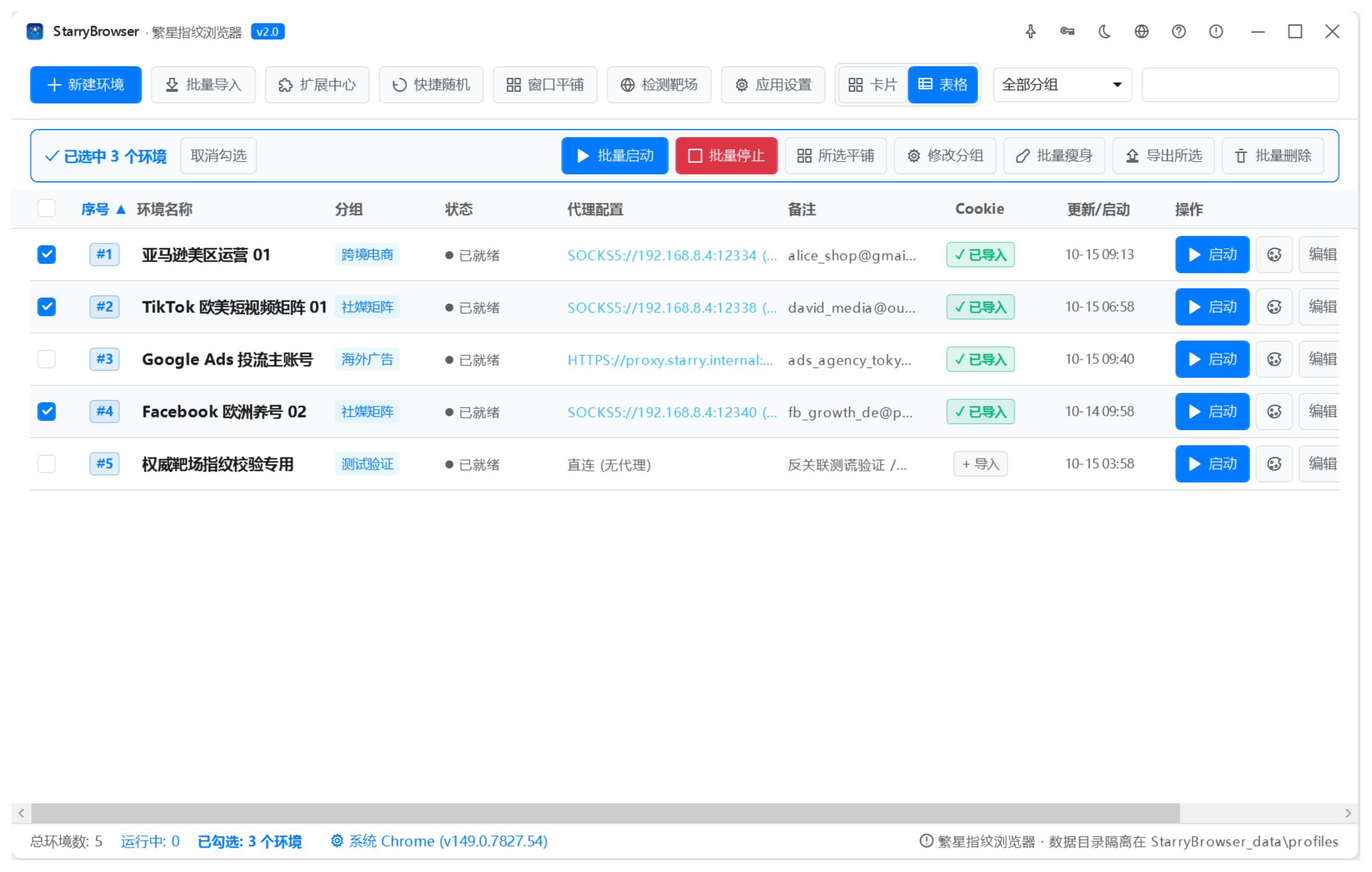Click 修改分组 change group button
1372x872 pixels.
click(x=945, y=156)
